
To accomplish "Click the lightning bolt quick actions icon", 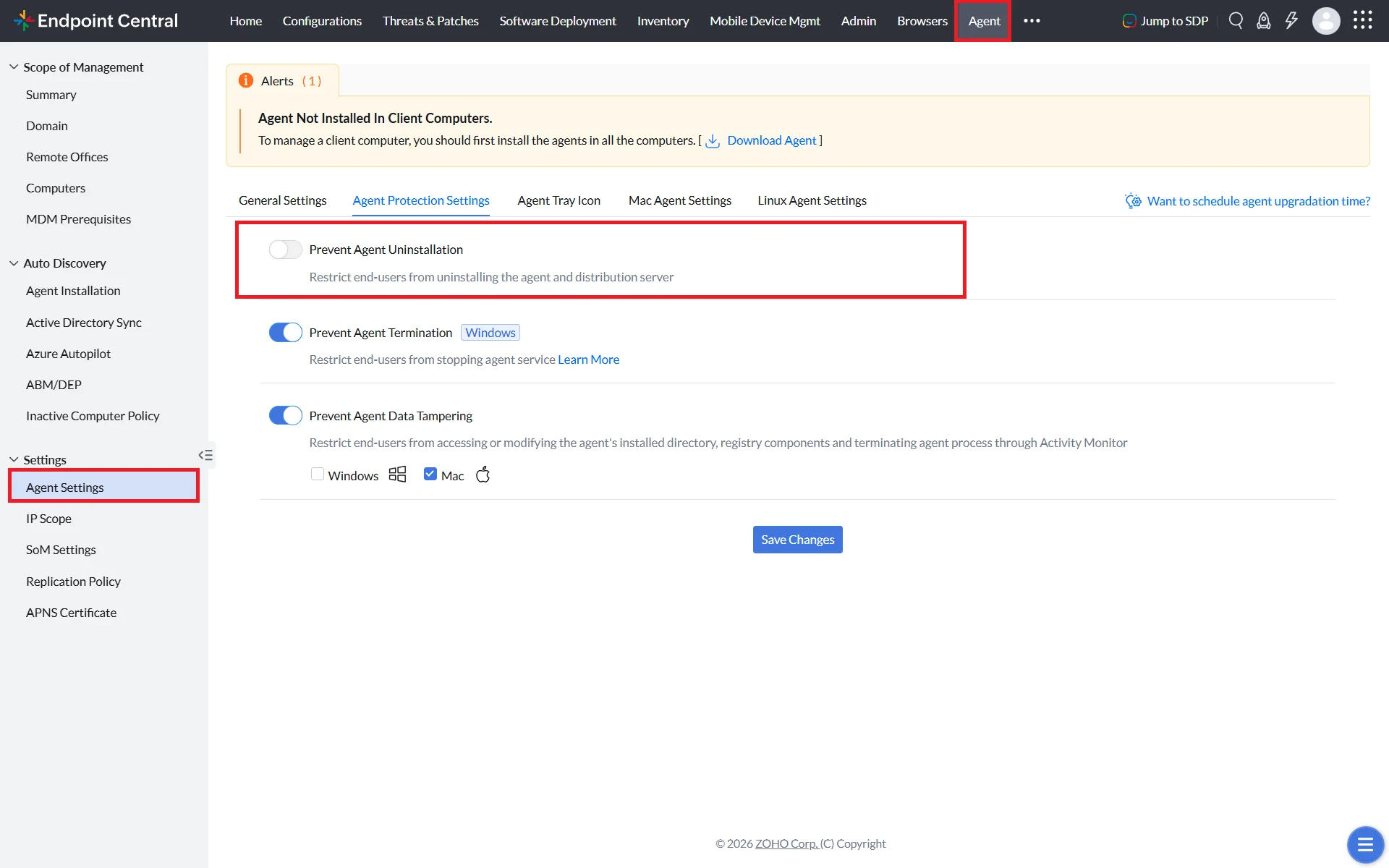I will pyautogui.click(x=1291, y=20).
